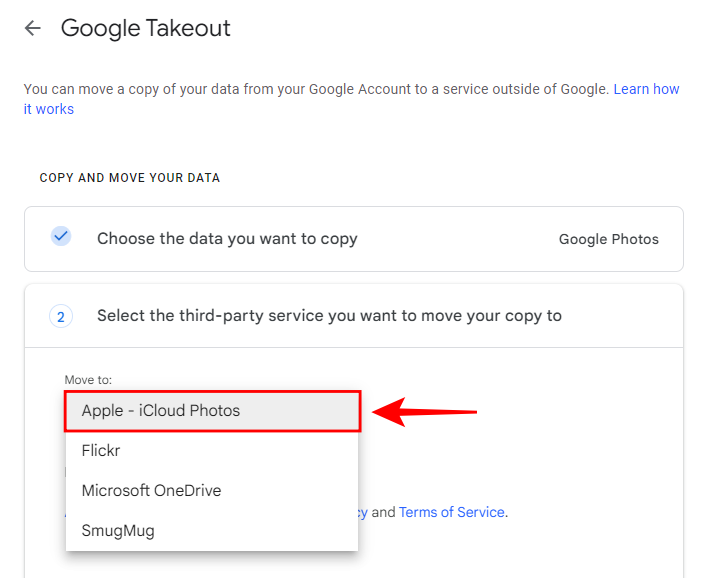Viewport: 725px width, 578px height.
Task: Click the Google Photos label in step one
Action: (x=608, y=239)
